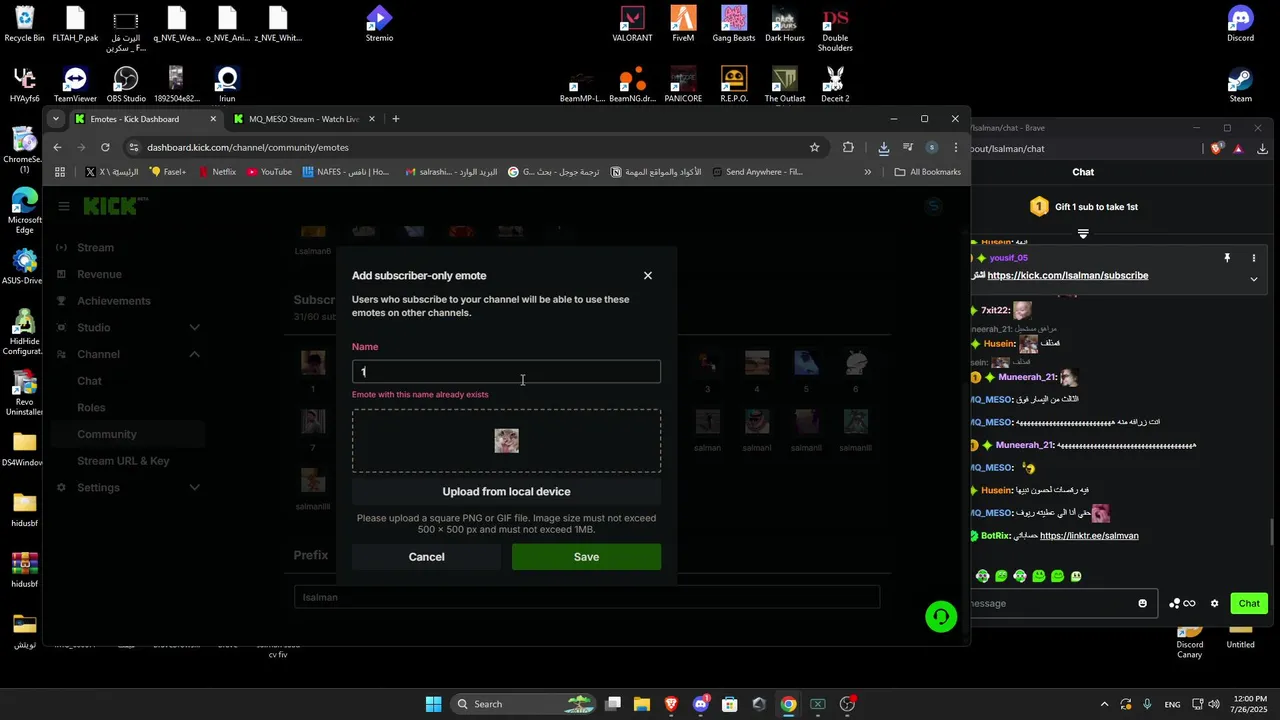Open the Steam desktop shortcut

1240,85
